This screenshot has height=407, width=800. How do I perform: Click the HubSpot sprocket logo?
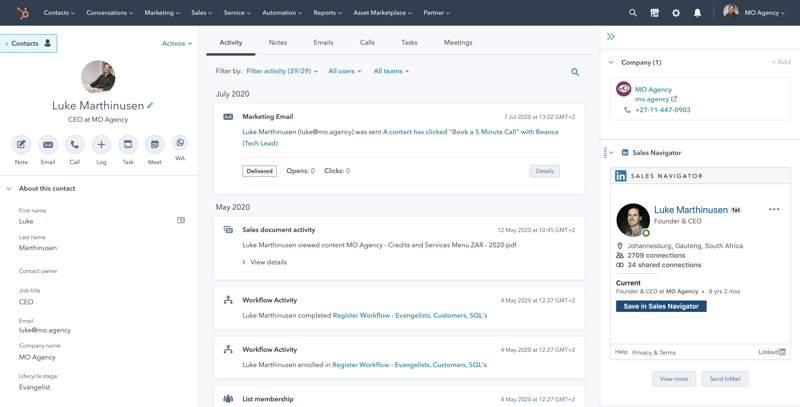point(22,13)
